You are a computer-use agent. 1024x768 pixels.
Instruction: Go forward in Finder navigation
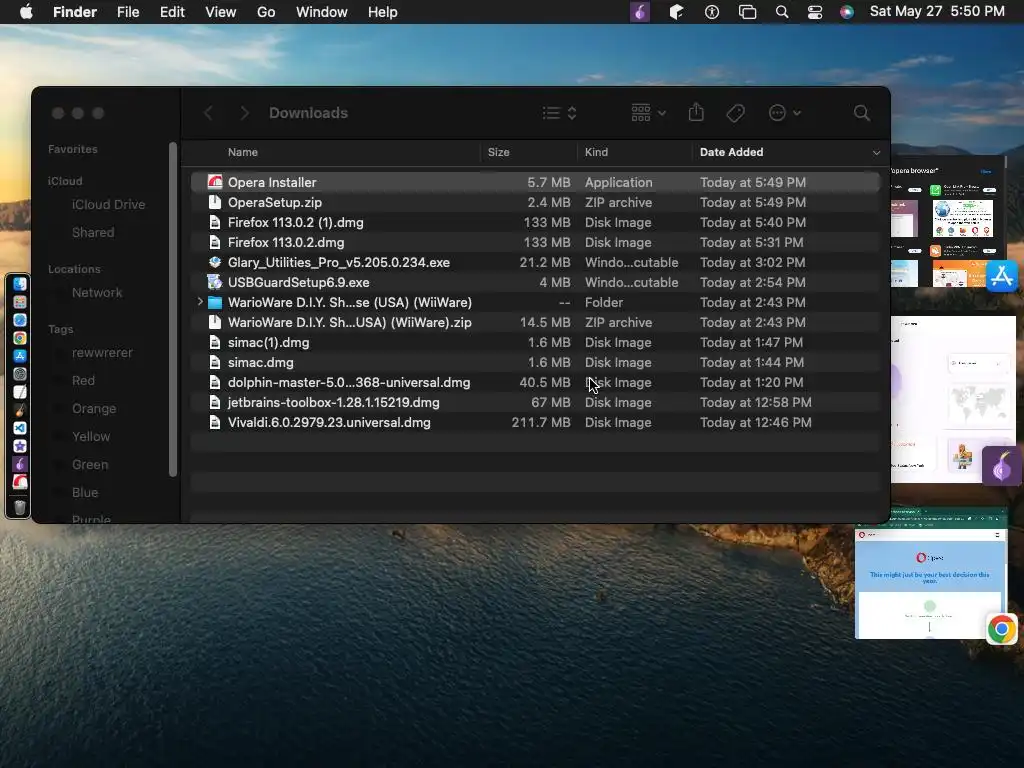[x=244, y=113]
